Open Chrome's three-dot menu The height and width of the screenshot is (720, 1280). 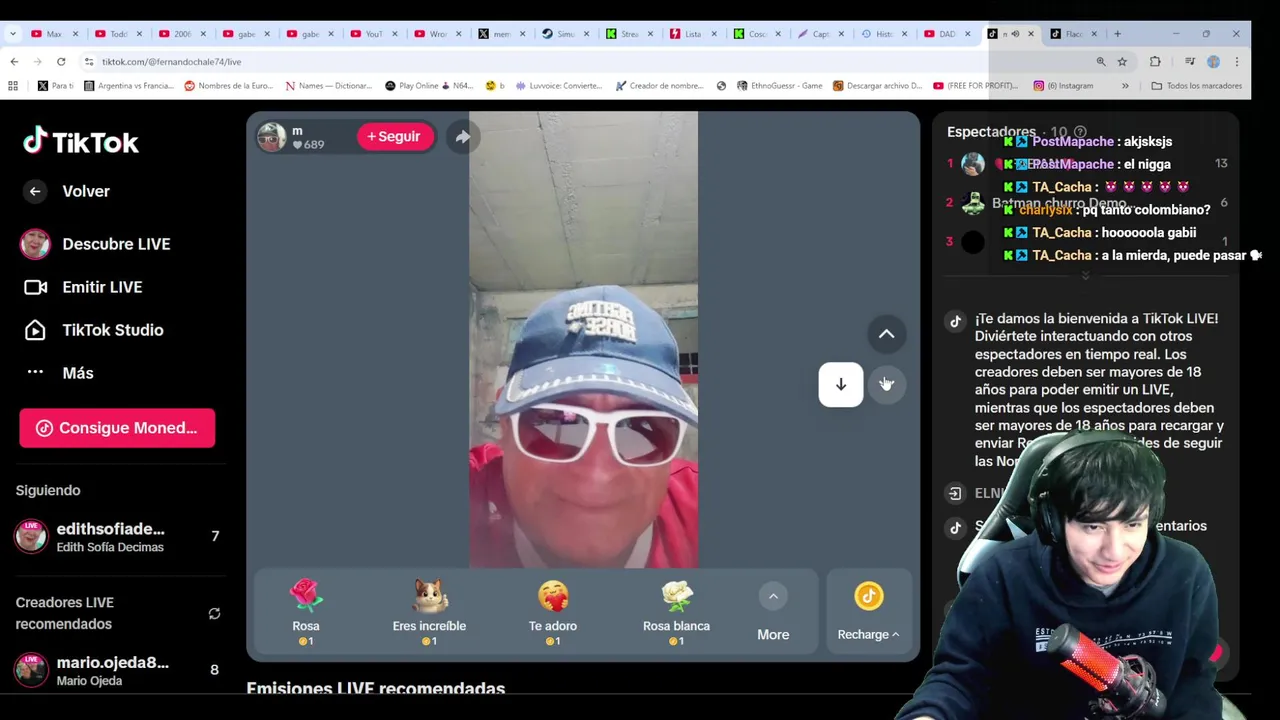tap(1237, 61)
